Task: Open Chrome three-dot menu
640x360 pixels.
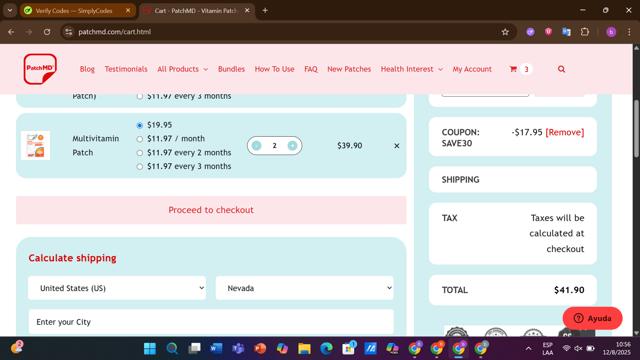Action: coord(629,32)
